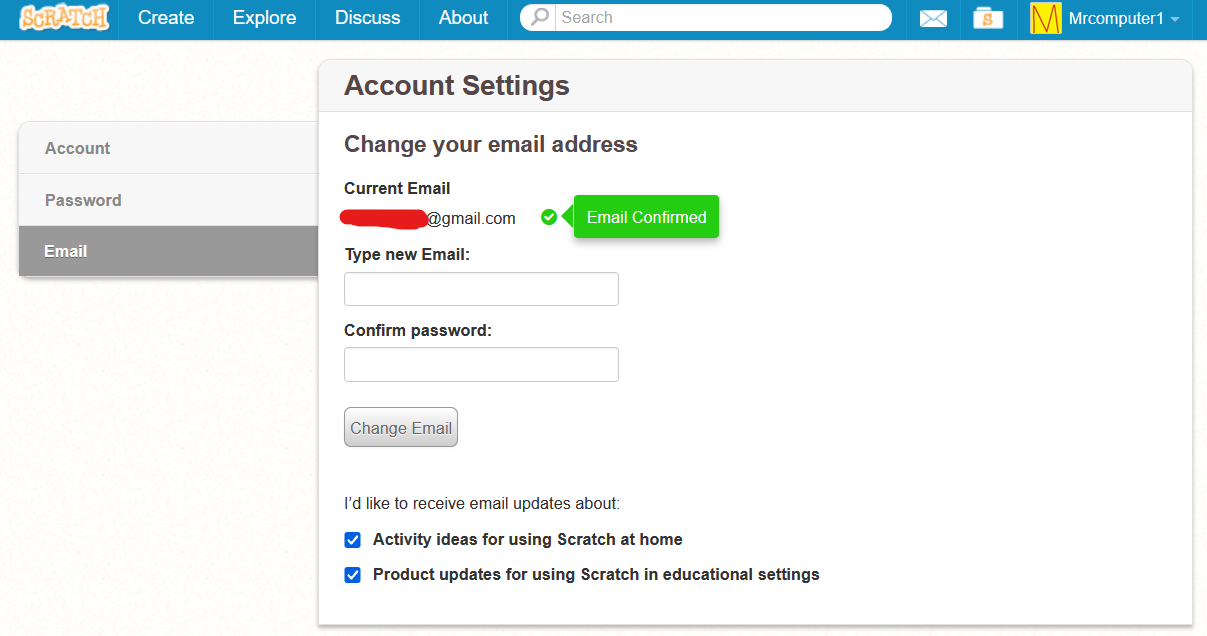Image resolution: width=1207 pixels, height=636 pixels.
Task: Click the Email Confirmed green badge
Action: [646, 217]
